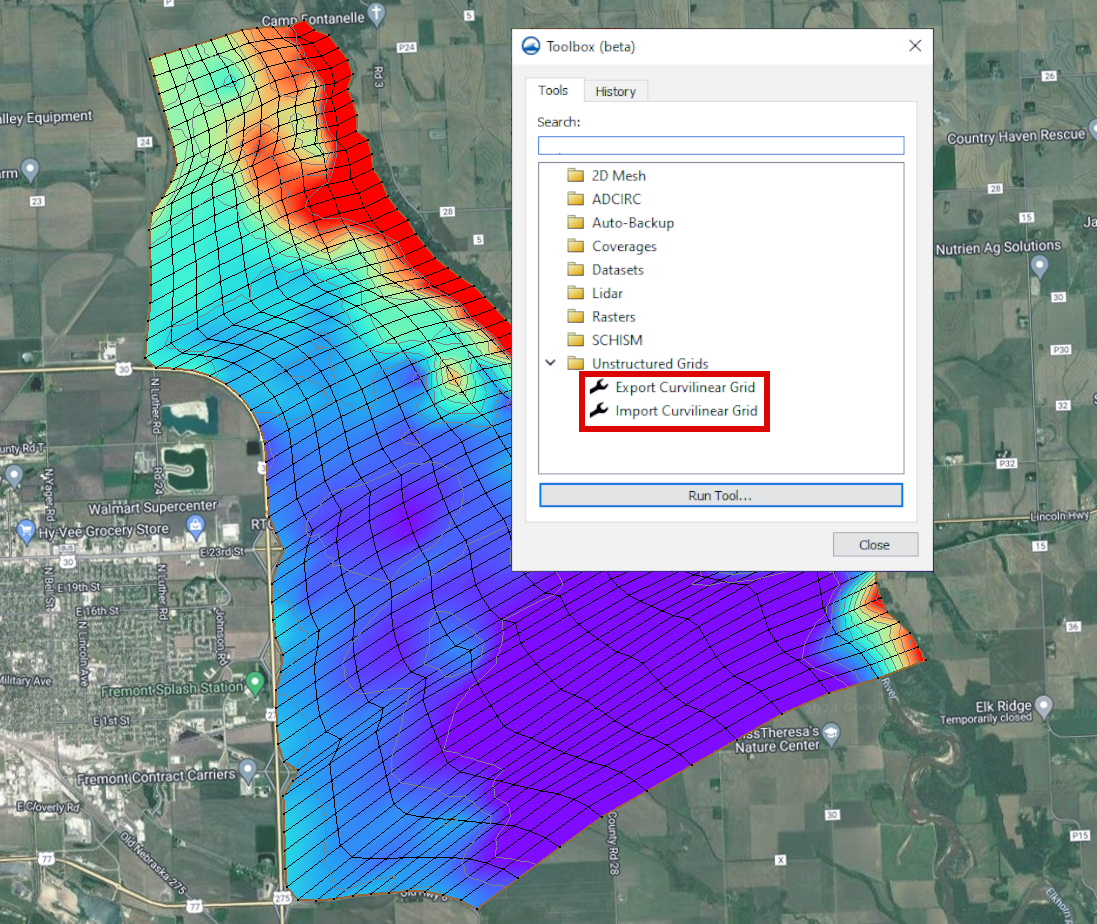Collapse the Unstructured Grids folder
The width and height of the screenshot is (1097, 924).
click(550, 363)
